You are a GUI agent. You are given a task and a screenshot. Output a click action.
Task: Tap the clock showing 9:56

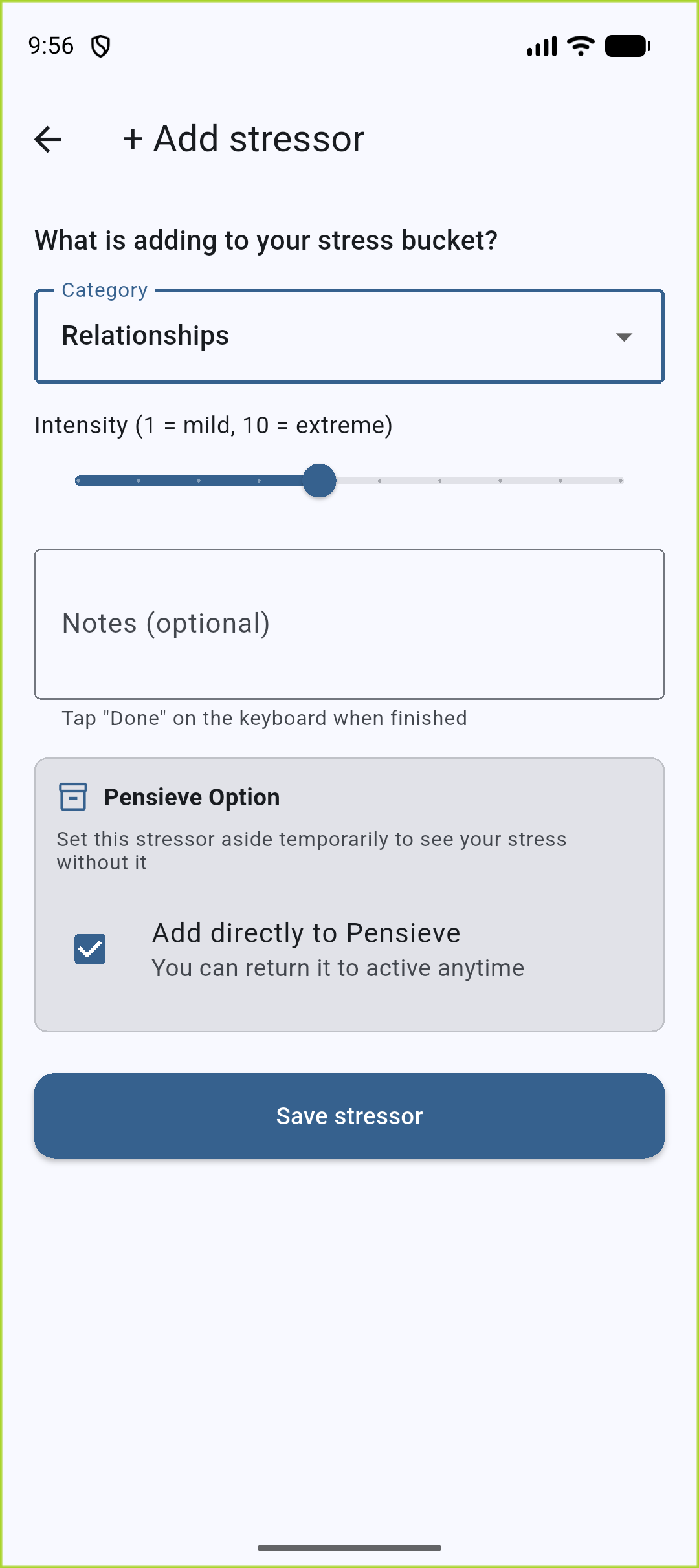pyautogui.click(x=51, y=46)
